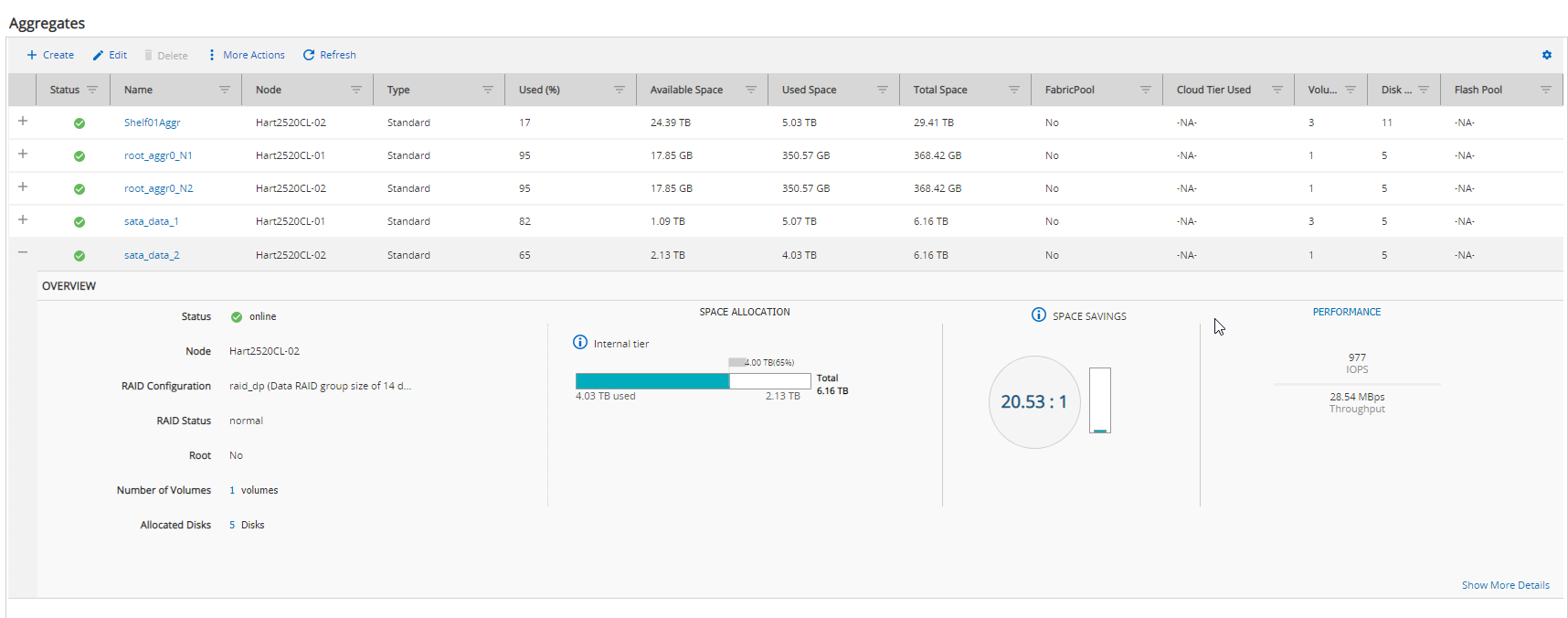This screenshot has height=618, width=1568.
Task: Click the Refresh toolbar button
Action: pyautogui.click(x=329, y=55)
